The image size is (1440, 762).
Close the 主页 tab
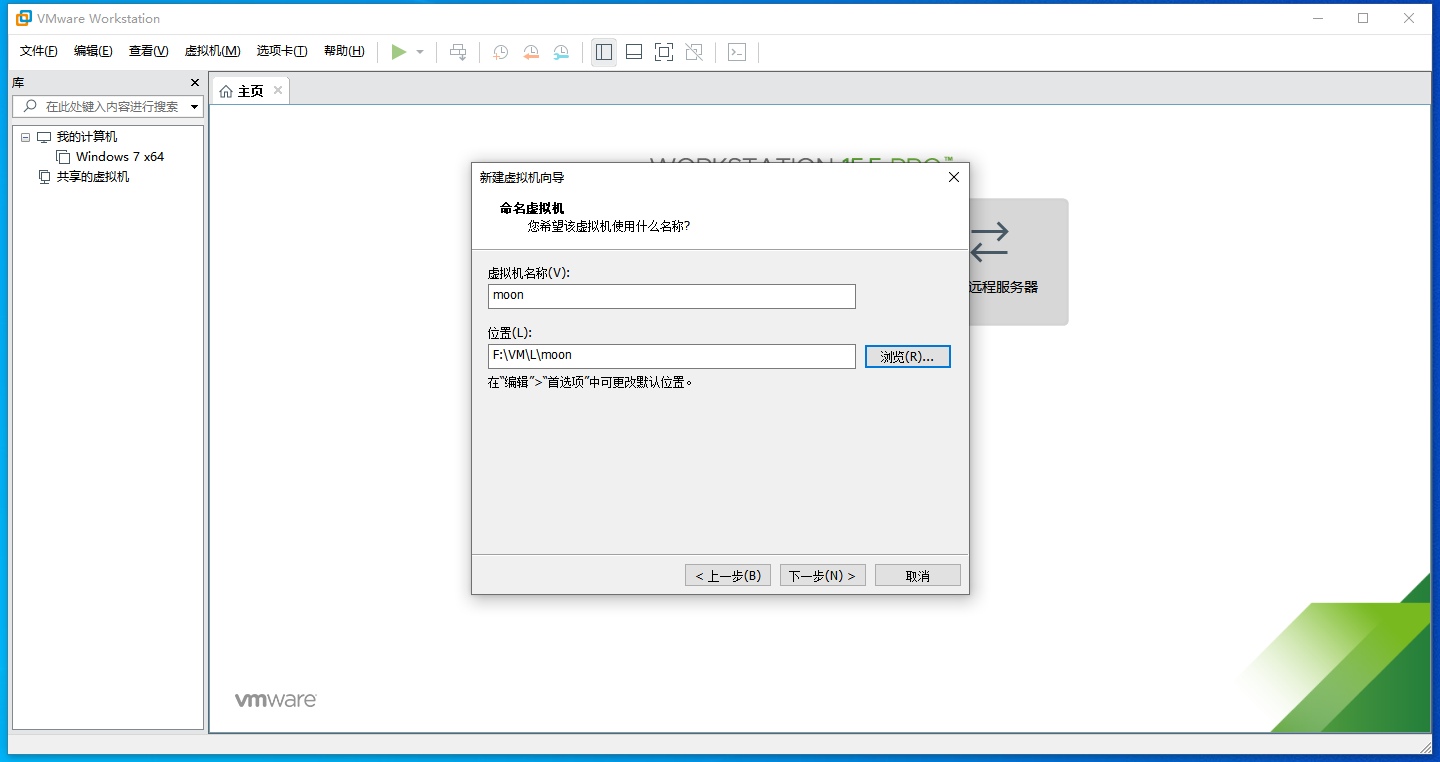tap(278, 90)
